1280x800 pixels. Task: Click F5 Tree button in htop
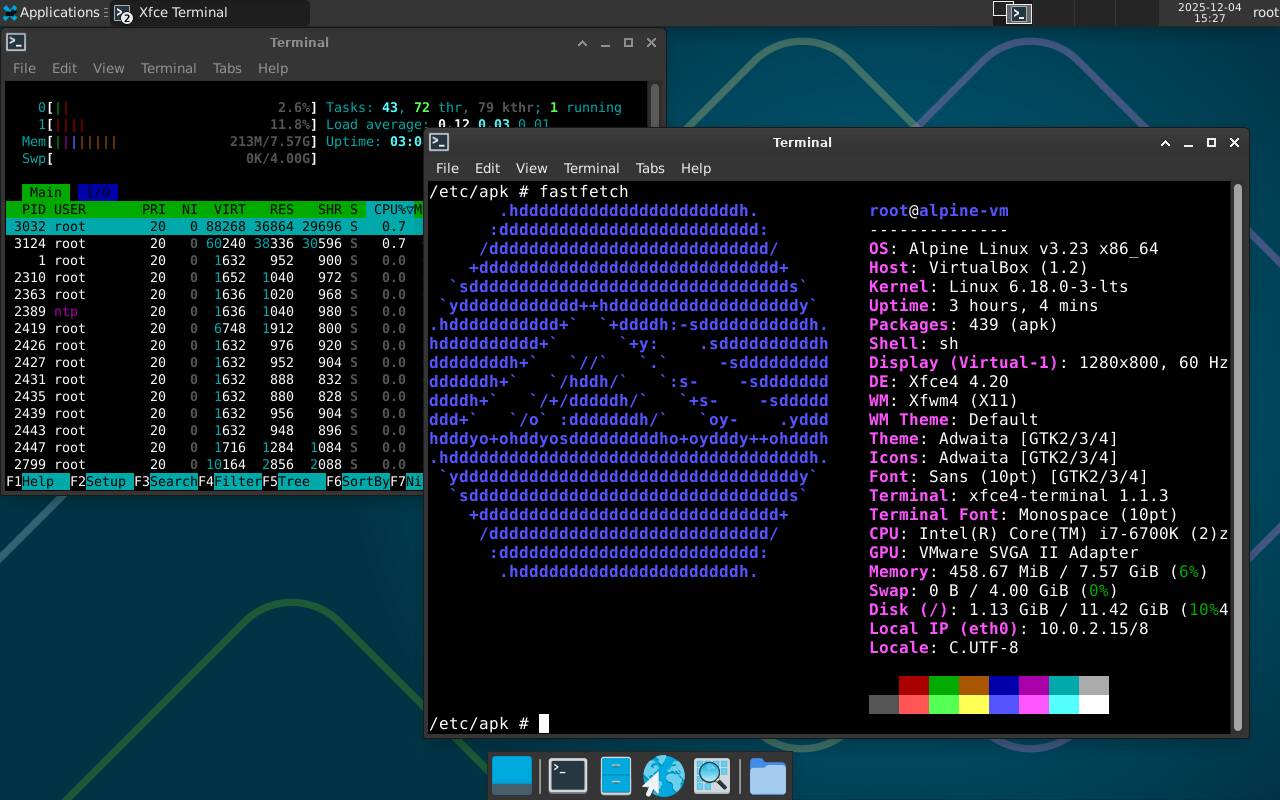293,481
